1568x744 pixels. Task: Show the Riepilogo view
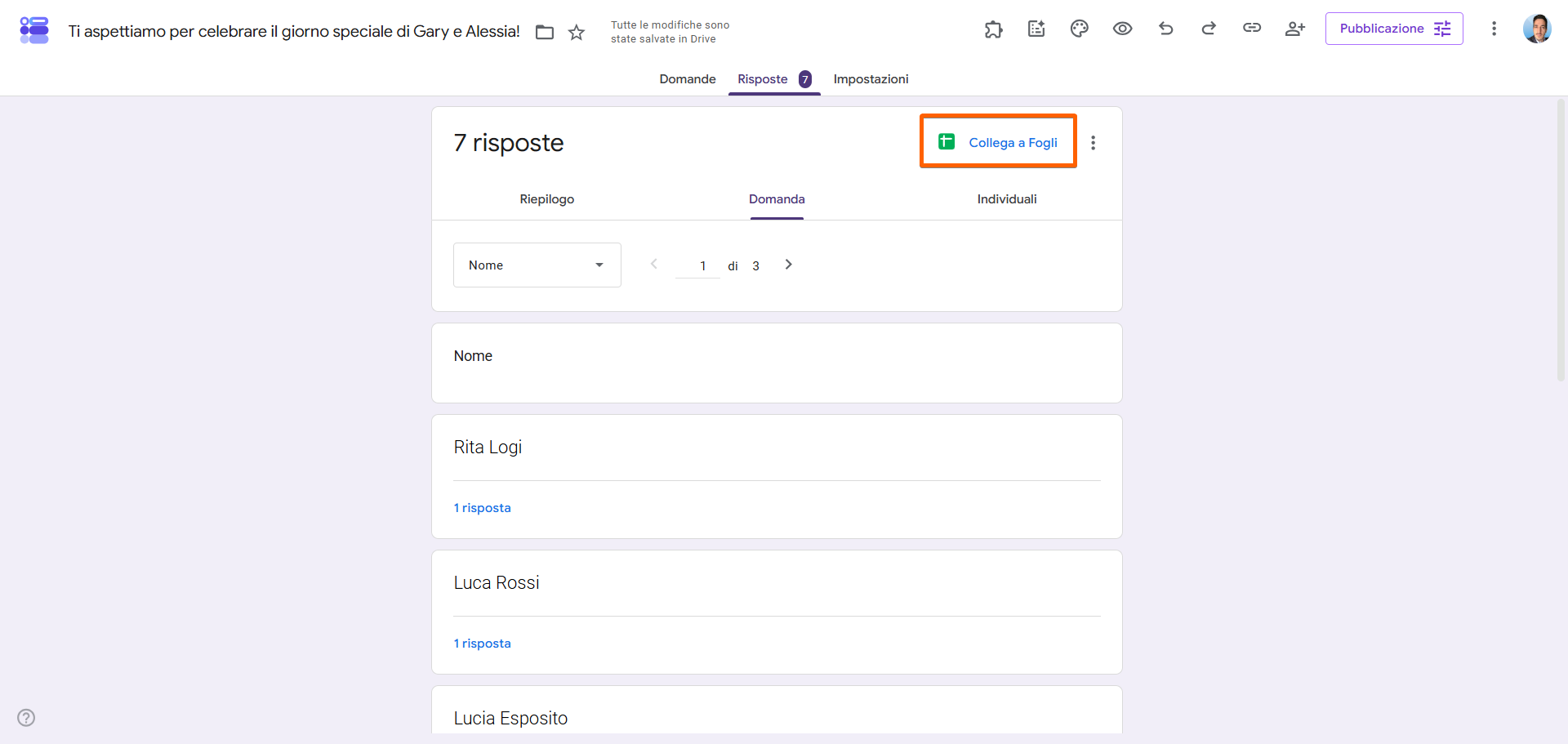pos(547,199)
